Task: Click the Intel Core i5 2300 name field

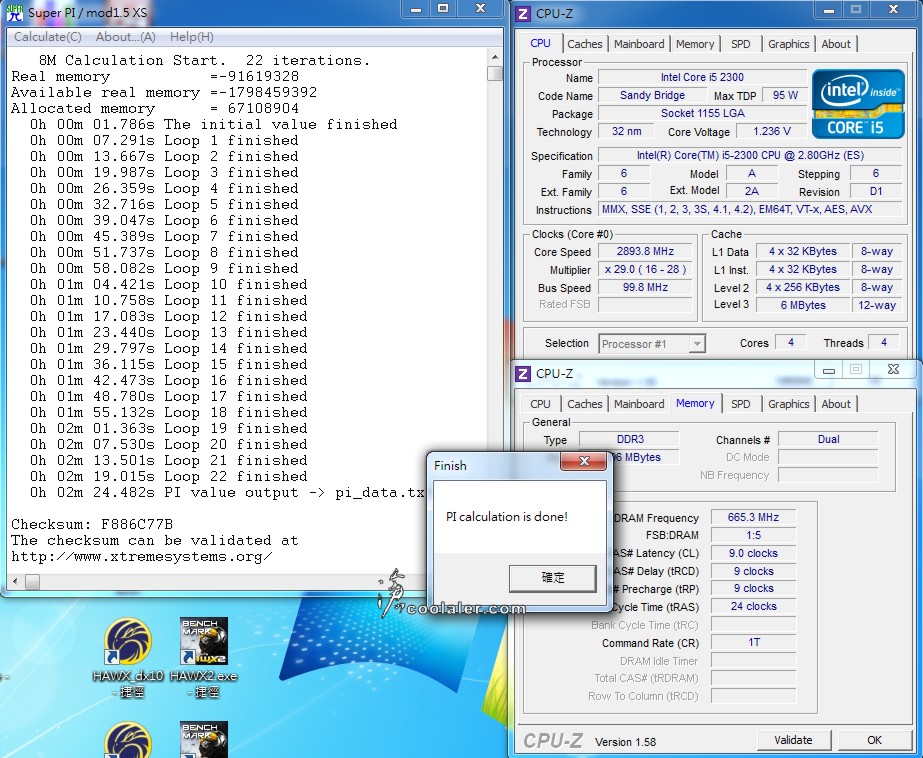Action: [702, 77]
